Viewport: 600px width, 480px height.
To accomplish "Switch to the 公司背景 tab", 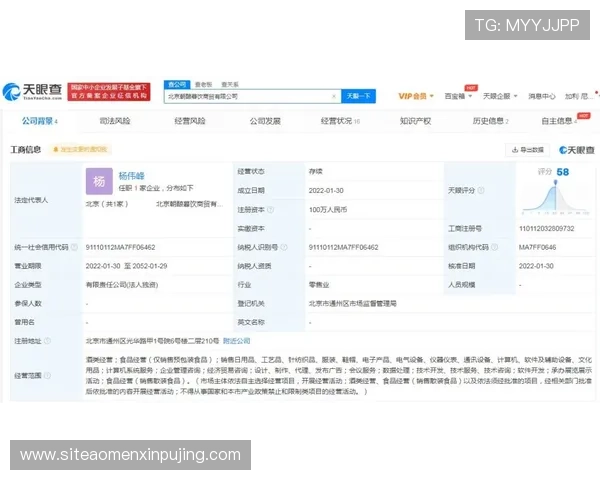I will point(39,121).
